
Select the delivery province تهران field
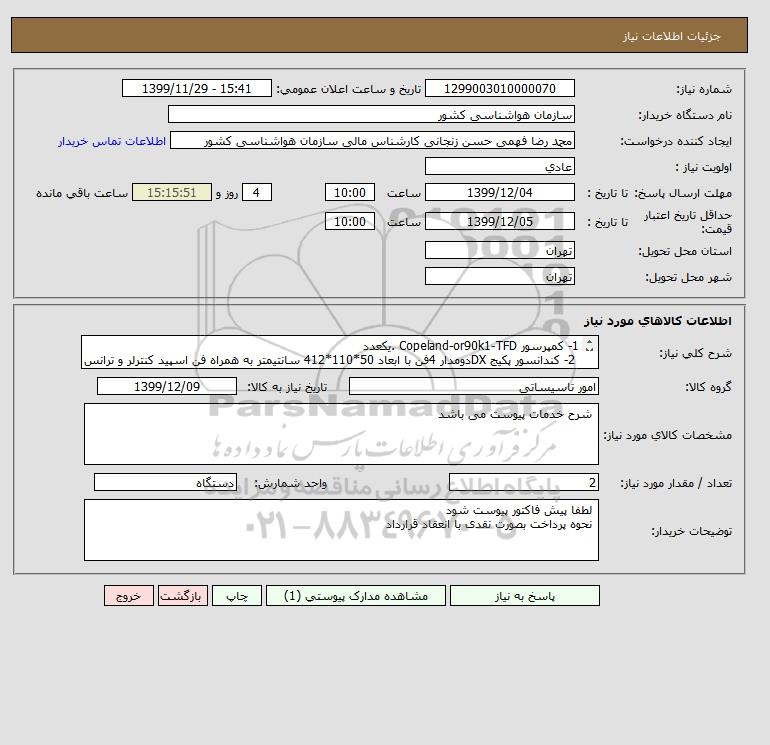click(x=499, y=250)
